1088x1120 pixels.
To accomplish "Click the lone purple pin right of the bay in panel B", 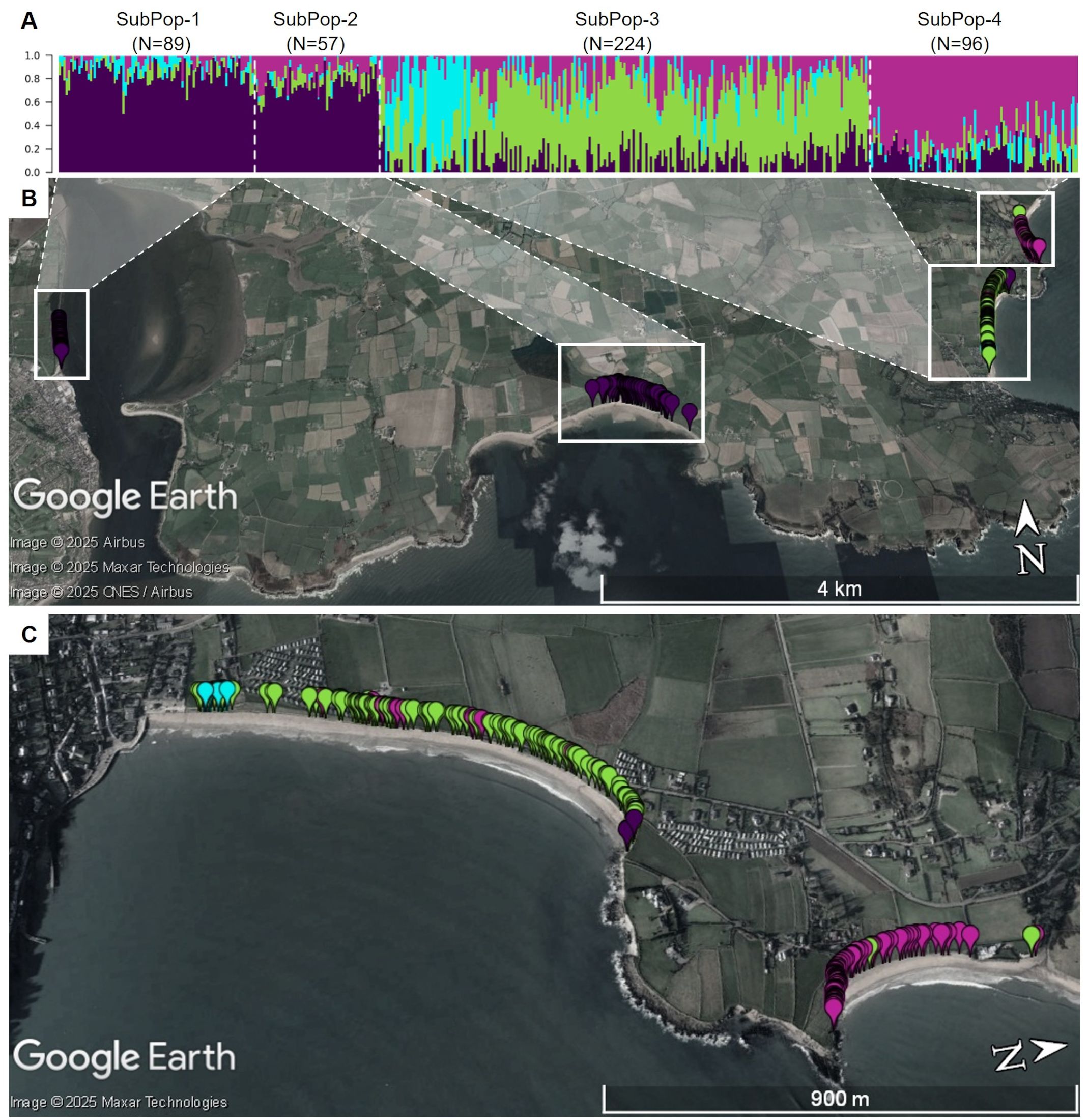I will pos(690,412).
